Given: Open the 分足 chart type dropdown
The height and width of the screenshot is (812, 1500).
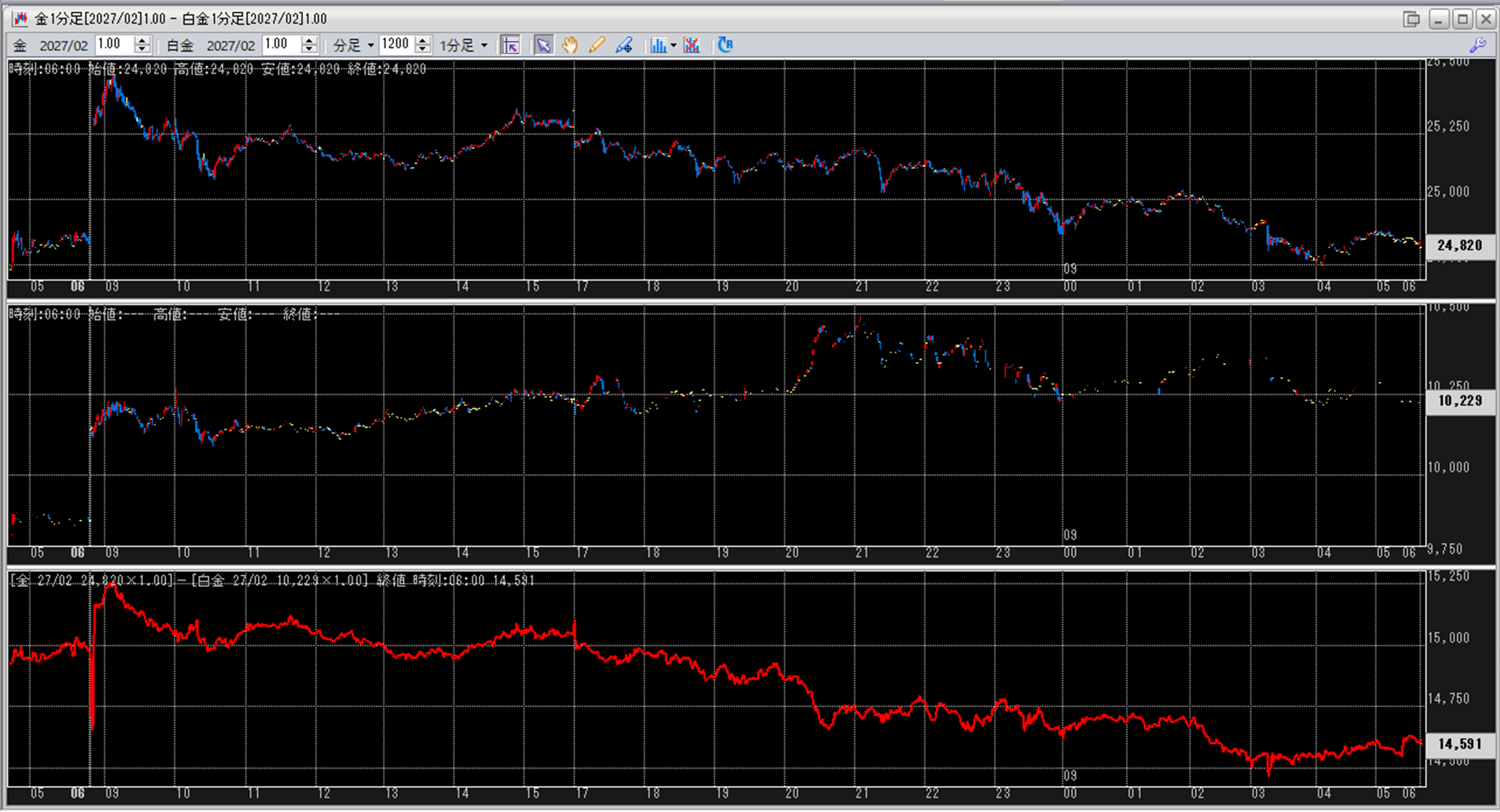Looking at the screenshot, I should pyautogui.click(x=353, y=46).
